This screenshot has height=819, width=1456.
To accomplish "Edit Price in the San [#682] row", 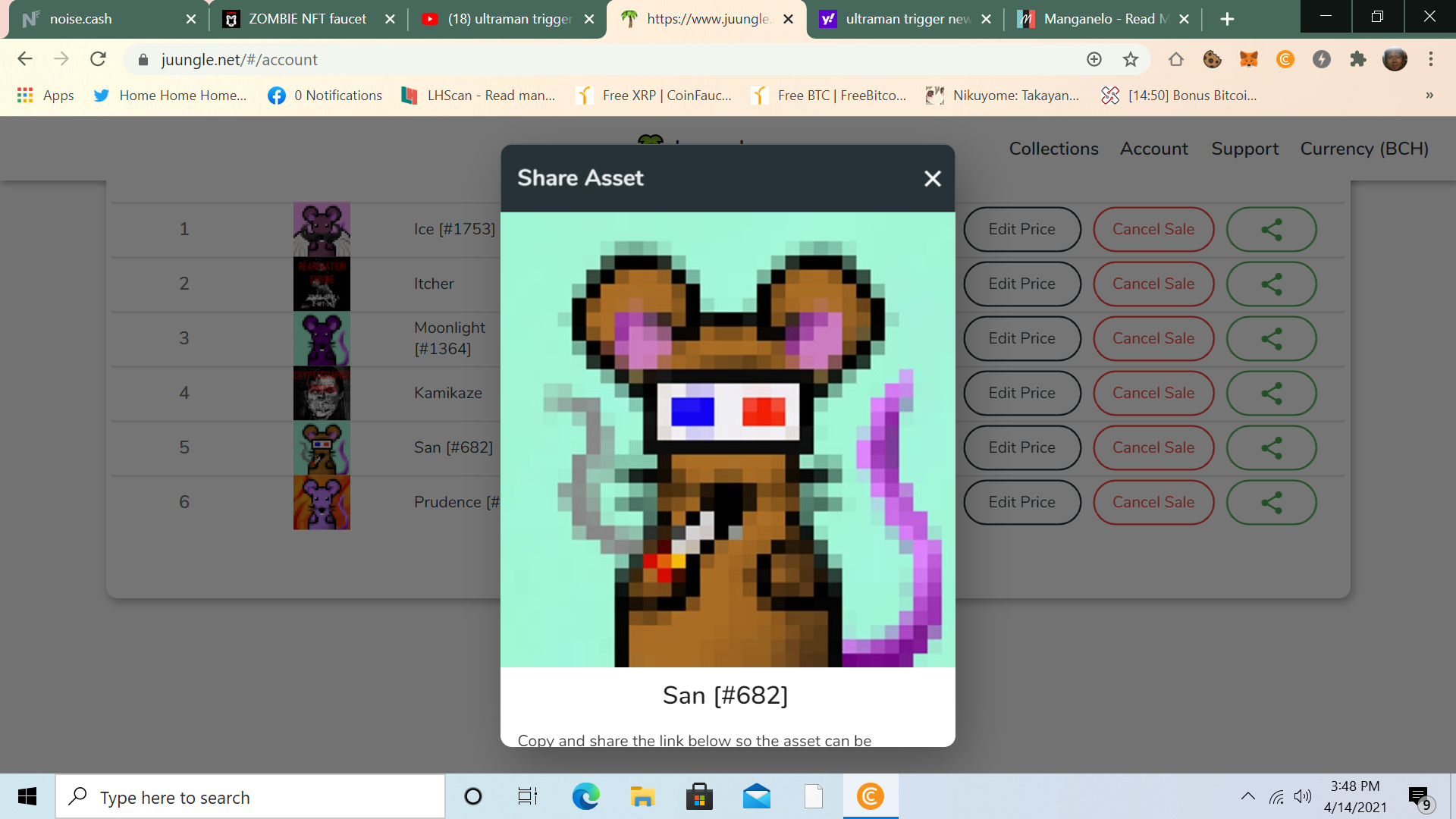I will [x=1021, y=447].
